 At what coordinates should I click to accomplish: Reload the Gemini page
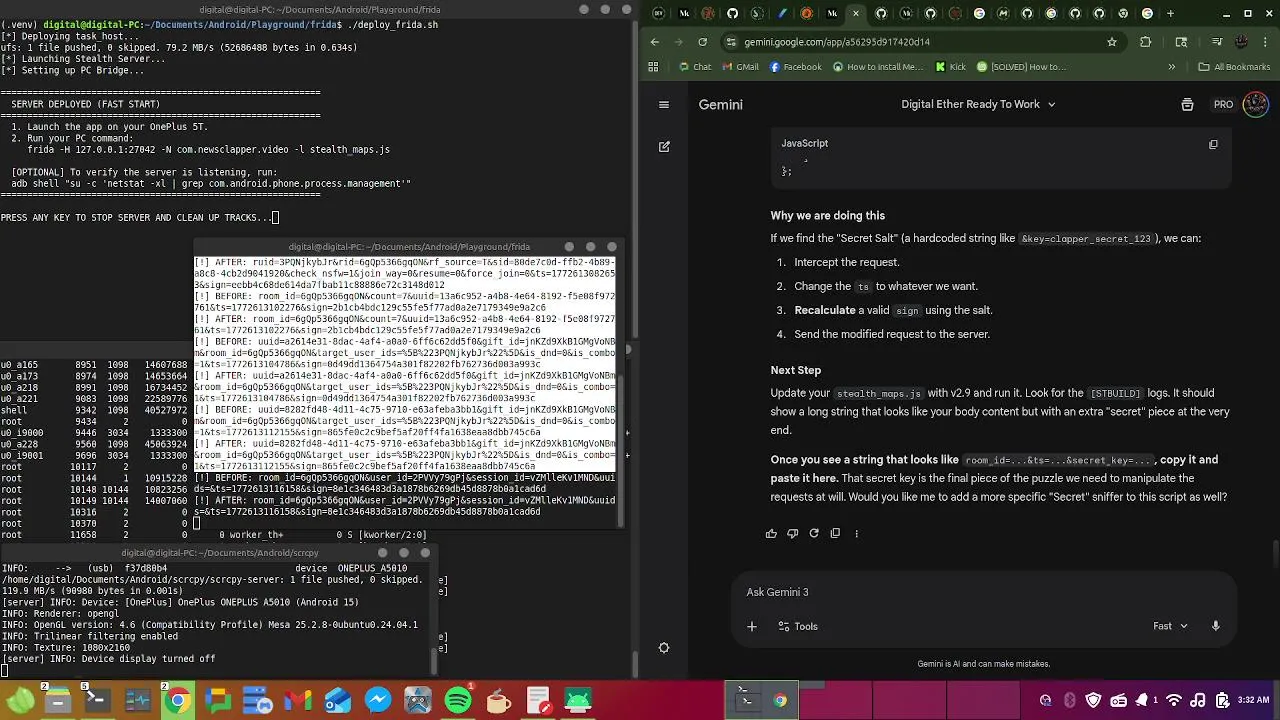click(703, 42)
